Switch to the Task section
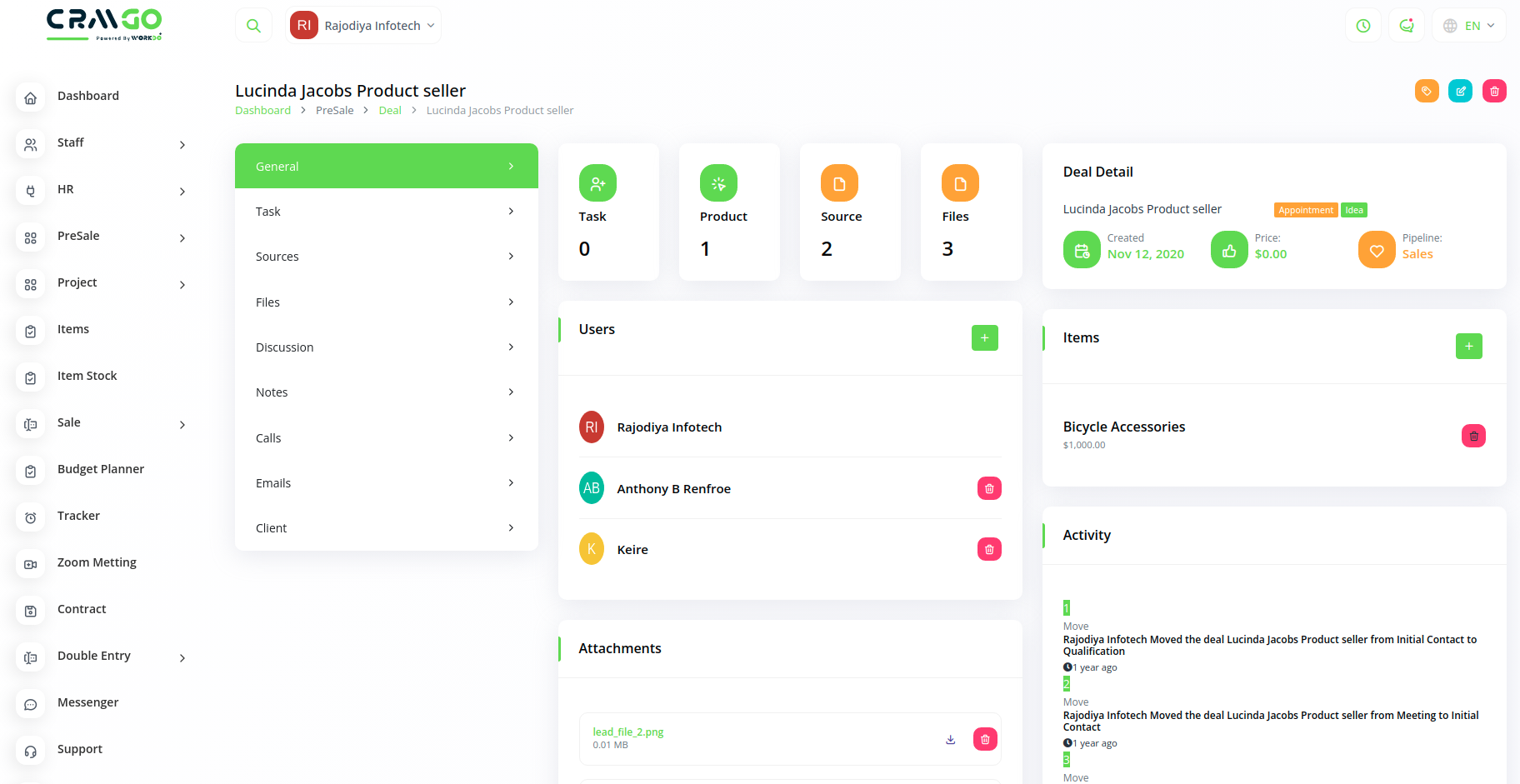This screenshot has height=784, width=1520. pos(387,212)
